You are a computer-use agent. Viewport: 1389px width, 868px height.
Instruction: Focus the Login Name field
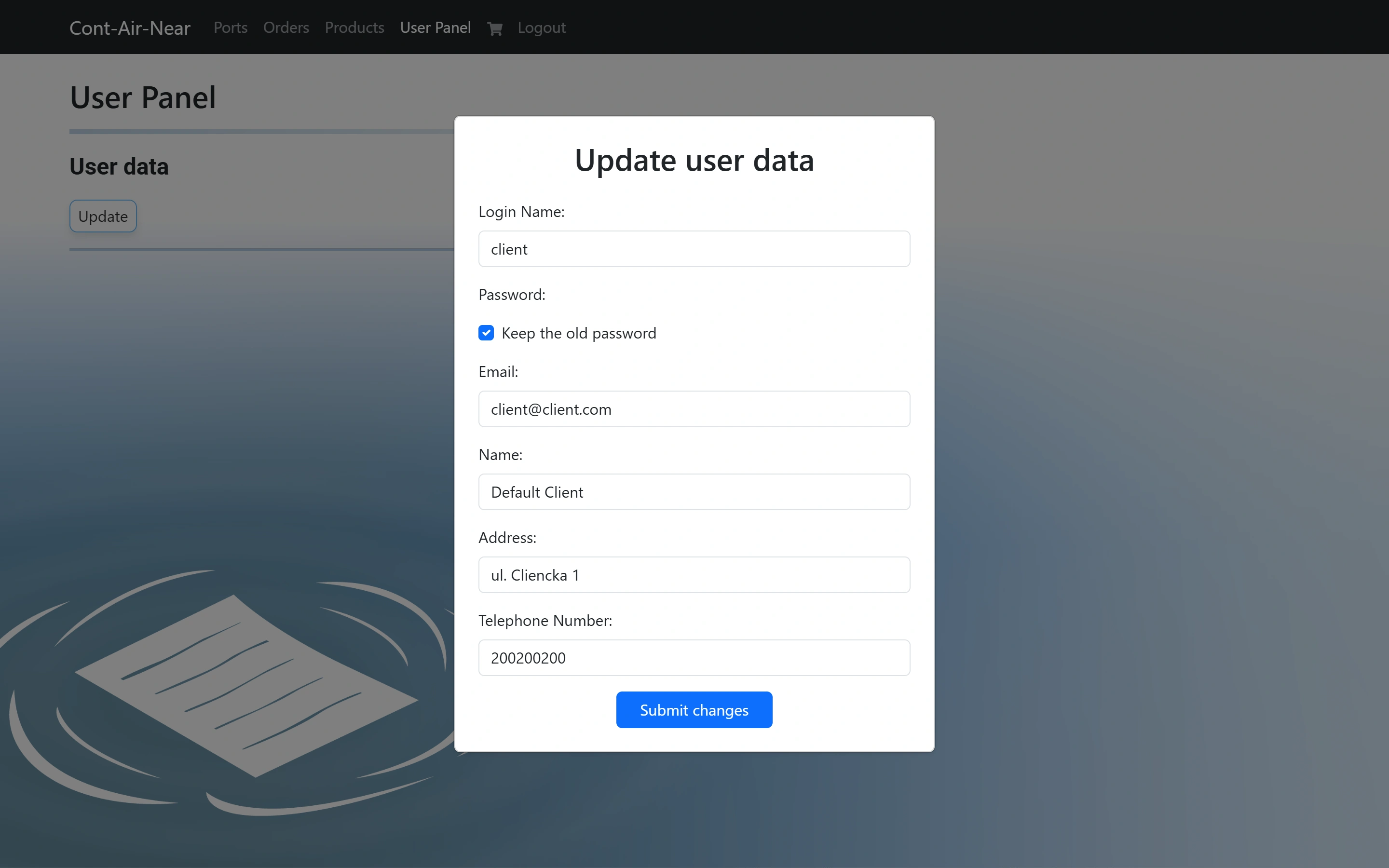[x=694, y=248]
